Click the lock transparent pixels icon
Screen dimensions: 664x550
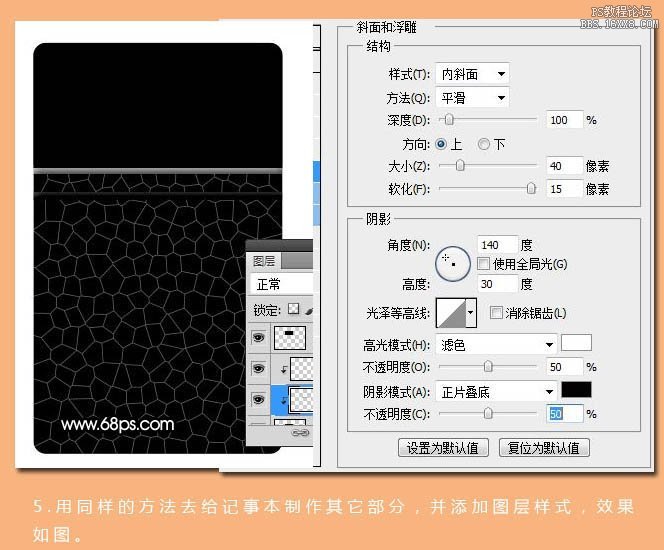(293, 309)
